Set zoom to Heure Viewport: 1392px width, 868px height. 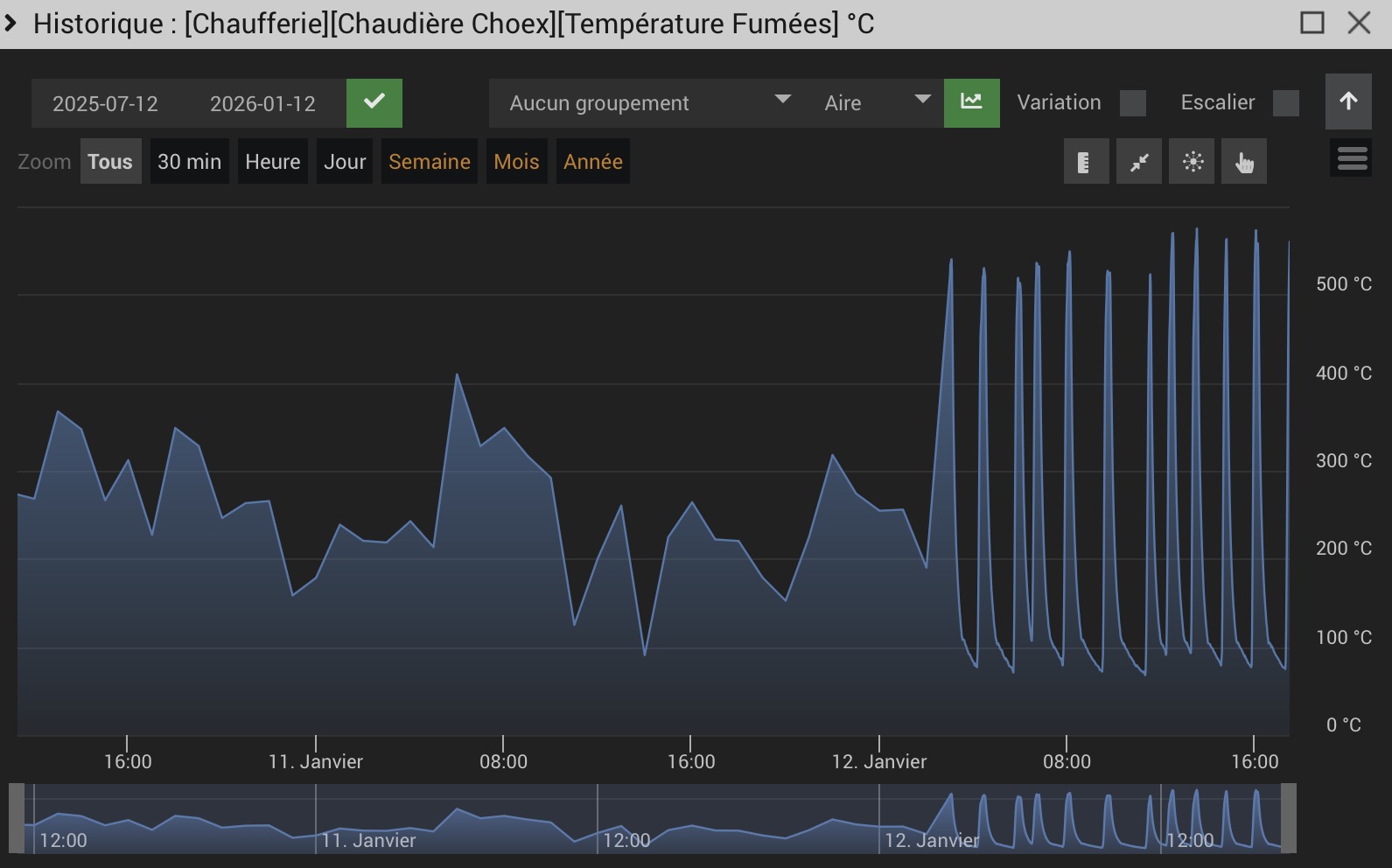(273, 162)
